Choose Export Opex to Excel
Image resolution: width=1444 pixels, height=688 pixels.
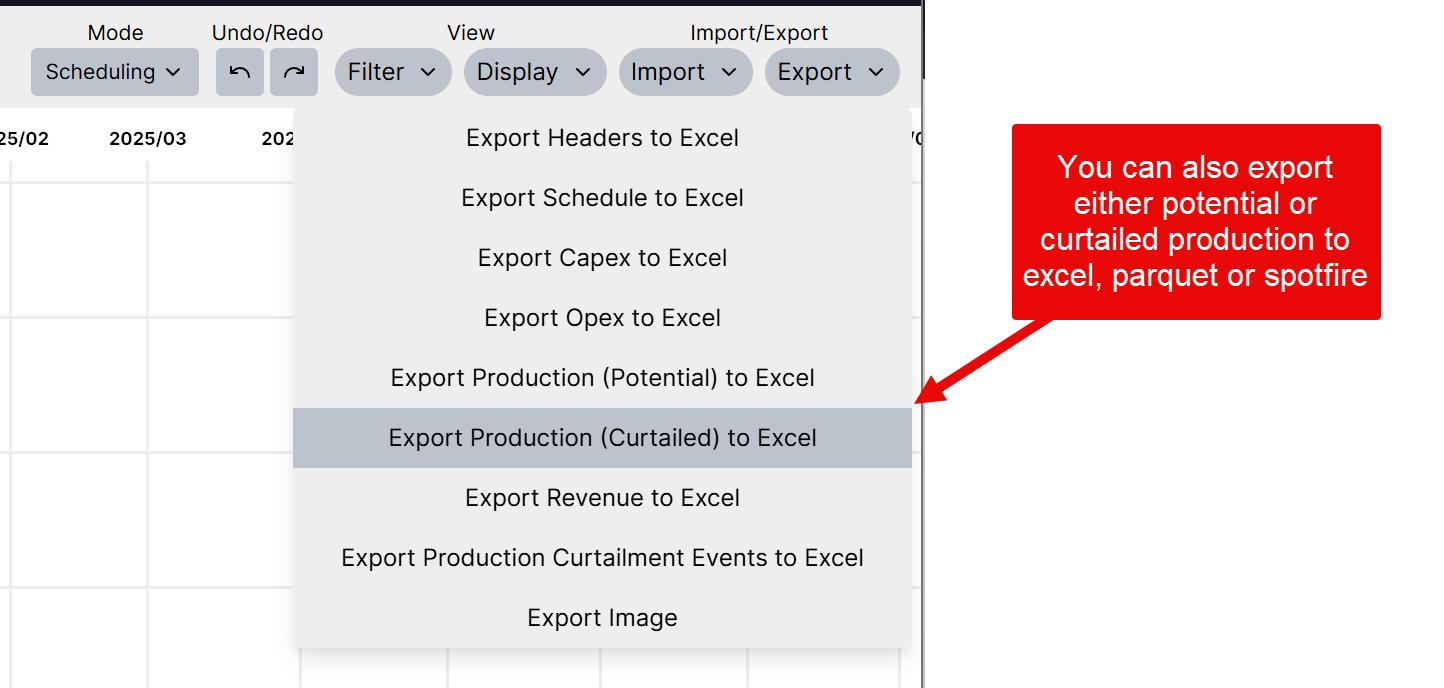pos(602,318)
